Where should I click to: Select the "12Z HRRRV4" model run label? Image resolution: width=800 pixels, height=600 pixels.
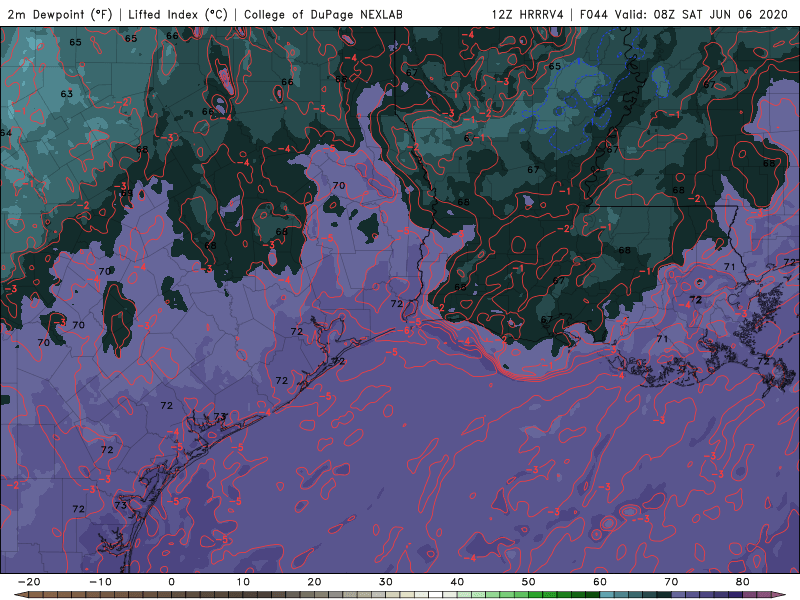click(x=528, y=14)
